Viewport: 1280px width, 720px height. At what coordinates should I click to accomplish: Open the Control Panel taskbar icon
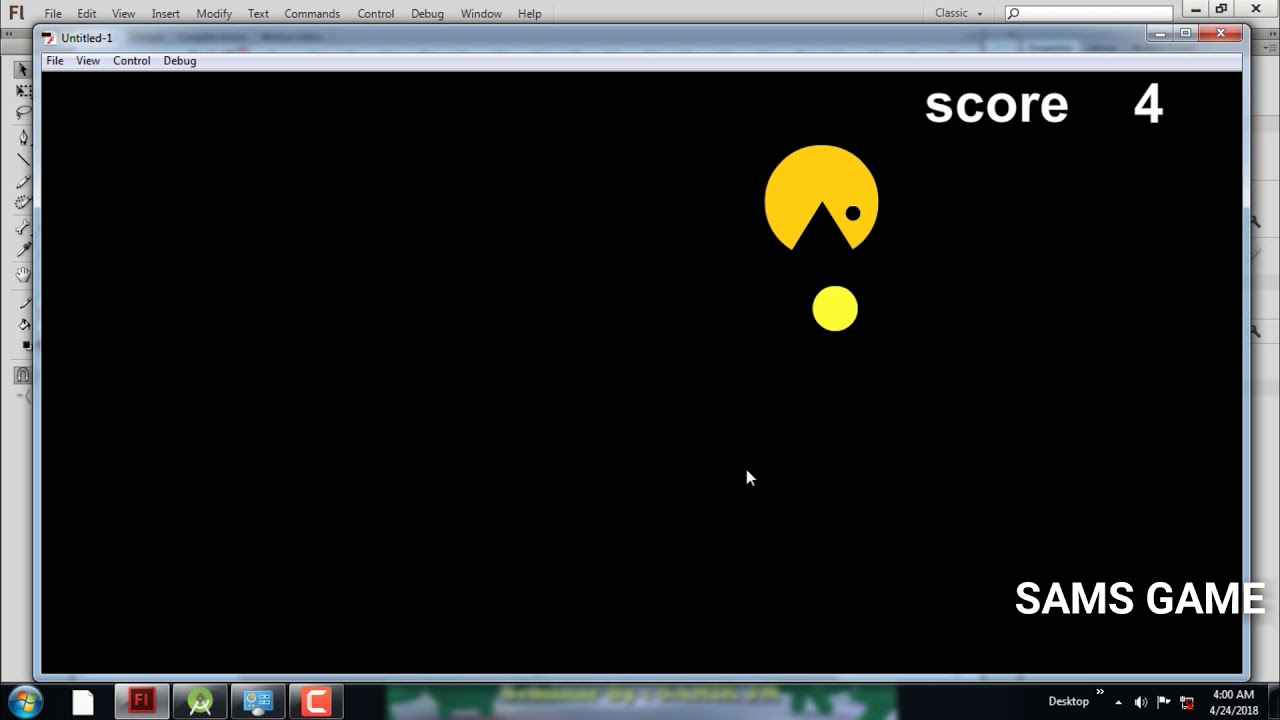(258, 702)
